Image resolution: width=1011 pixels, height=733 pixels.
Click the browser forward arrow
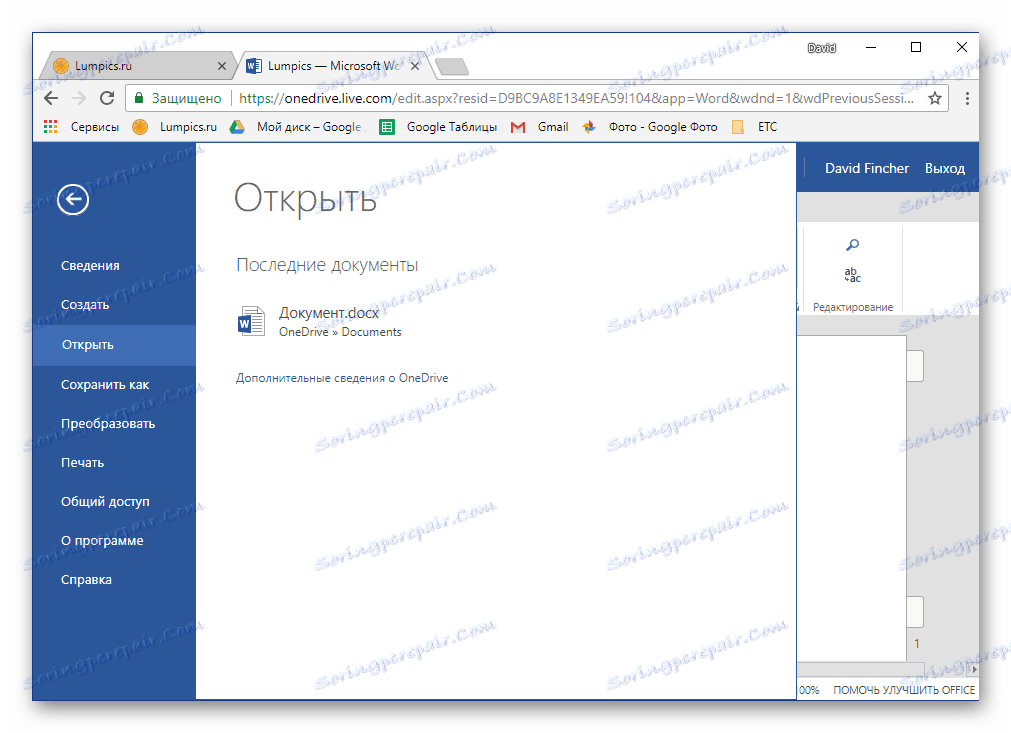tap(79, 98)
